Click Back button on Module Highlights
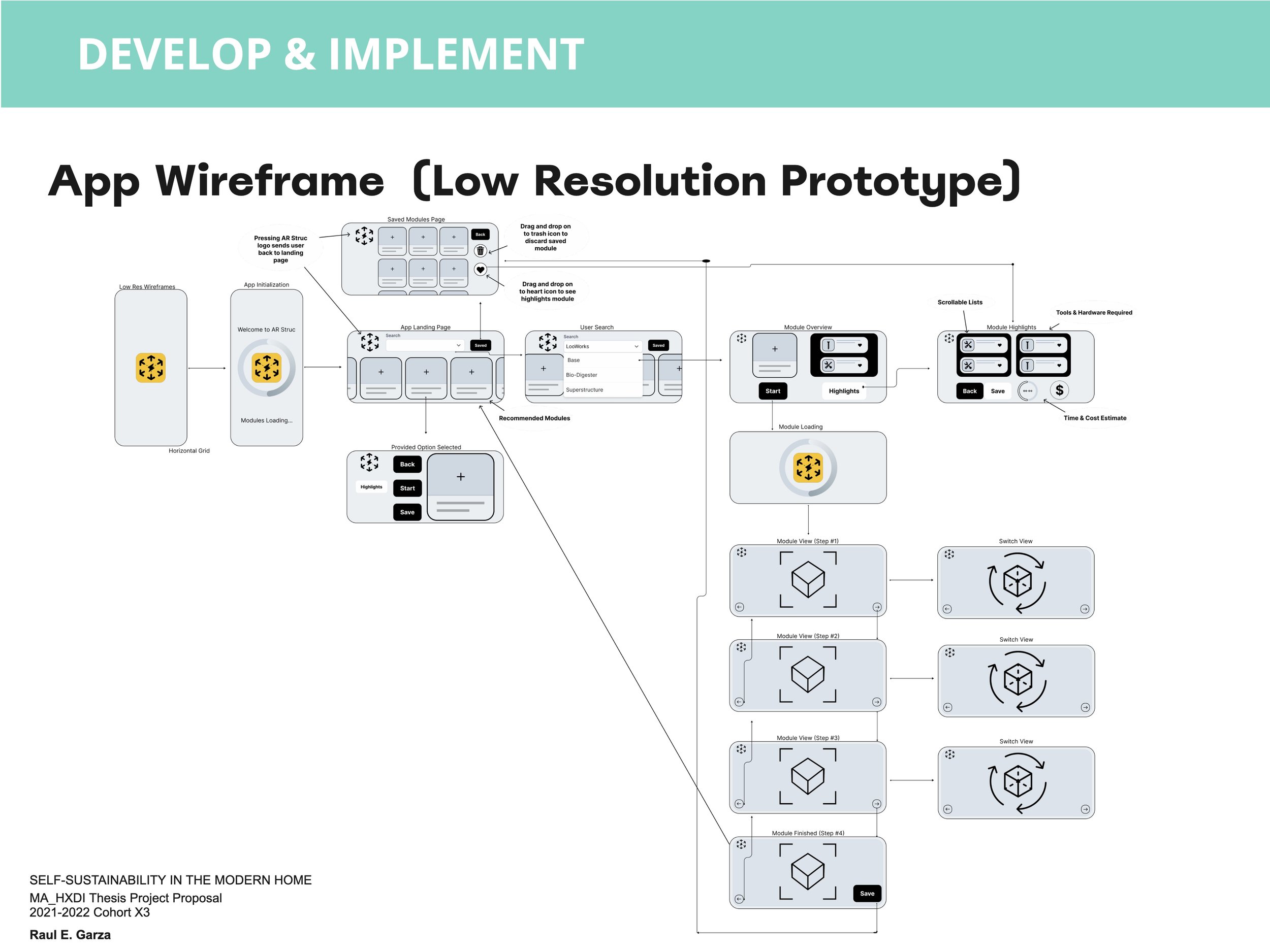The image size is (1270, 952). point(970,391)
